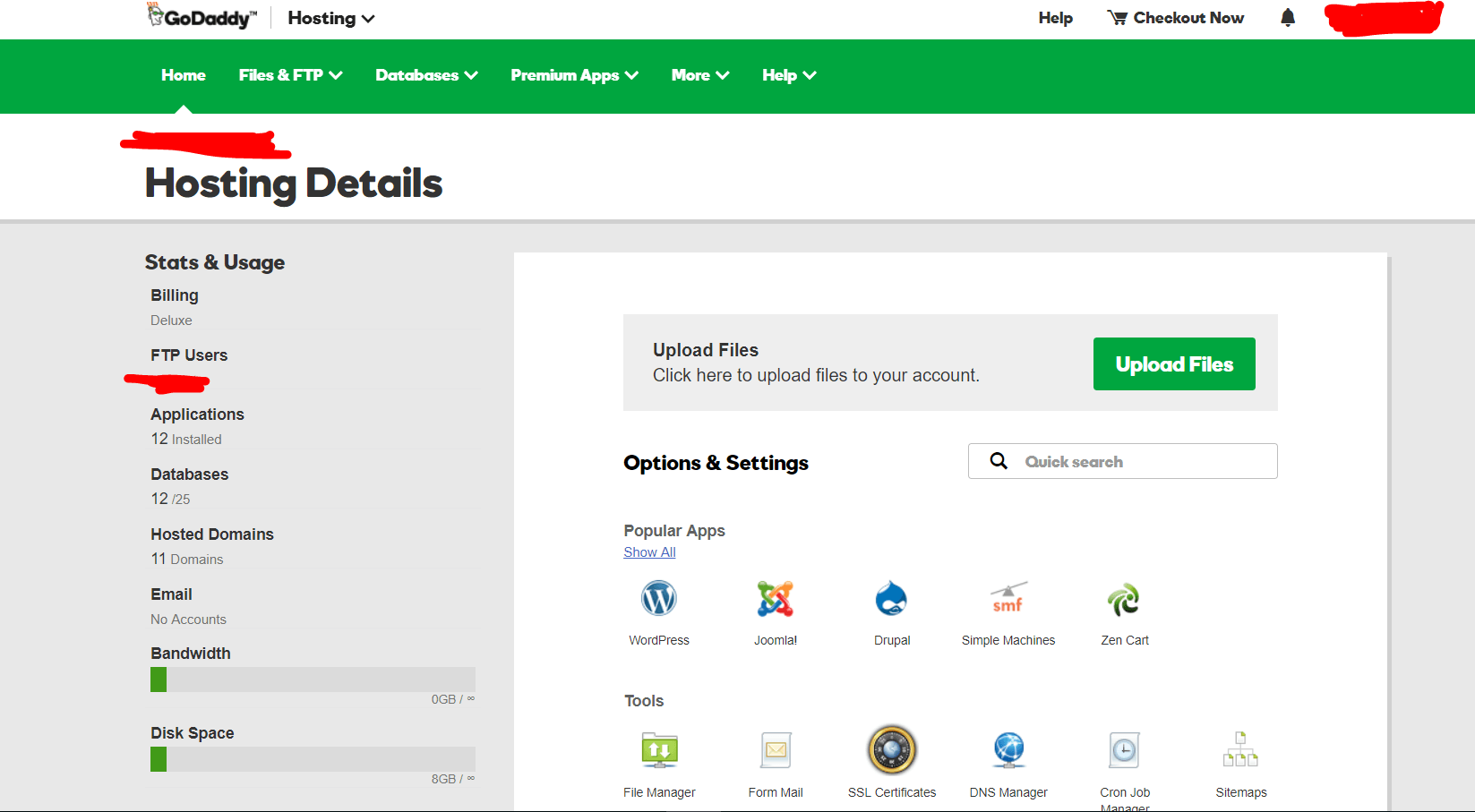1475x812 pixels.
Task: Expand the green bar Help menu
Action: (x=789, y=75)
